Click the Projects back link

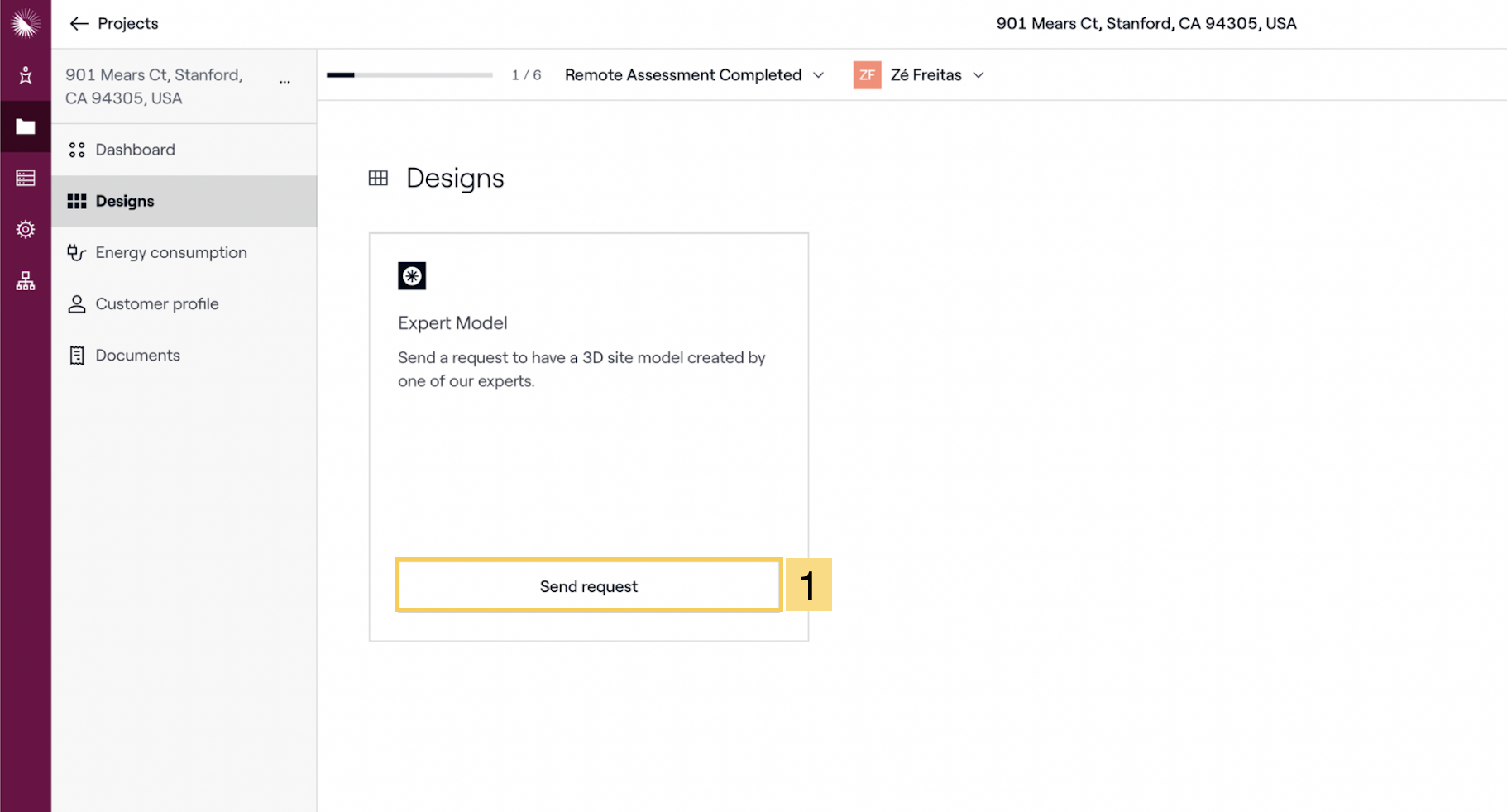127,24
